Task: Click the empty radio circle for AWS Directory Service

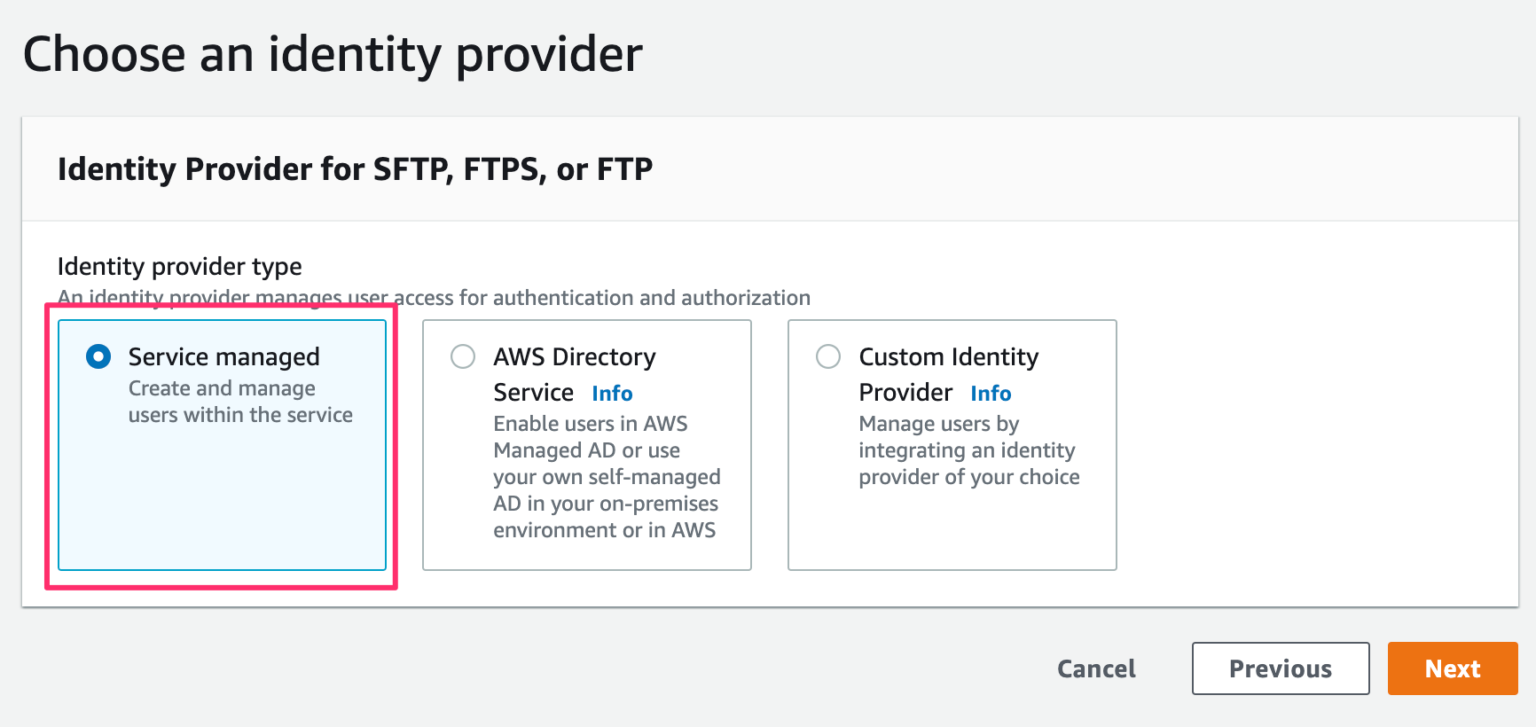Action: [x=463, y=356]
